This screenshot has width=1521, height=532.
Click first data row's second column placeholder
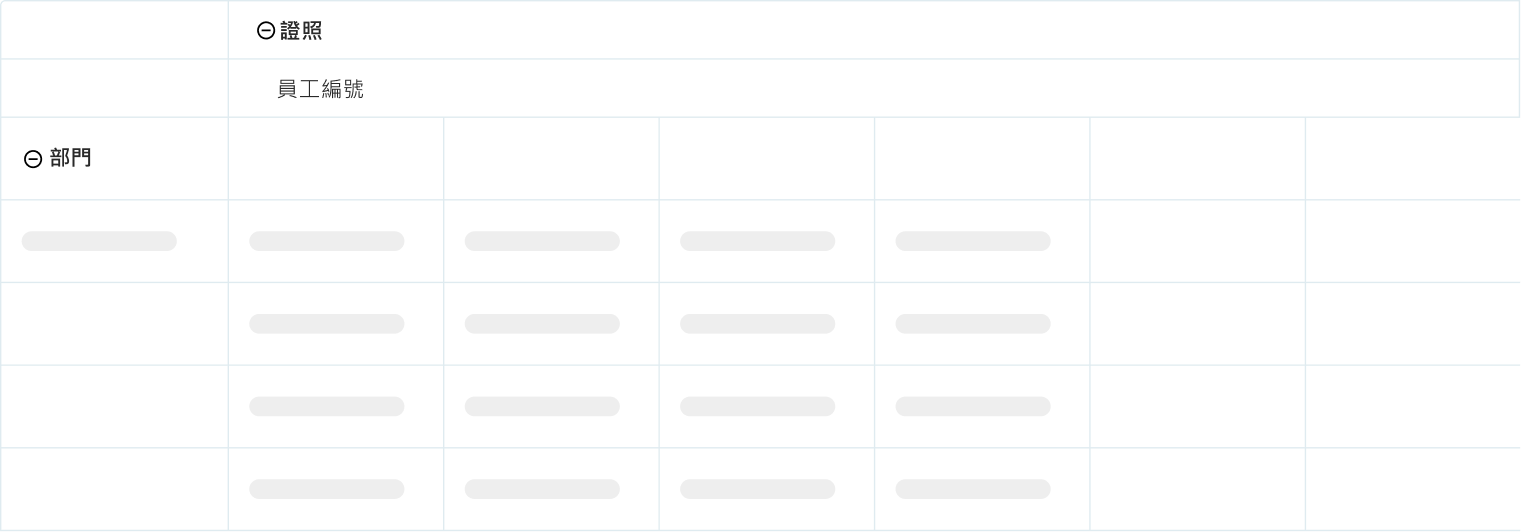(x=542, y=241)
